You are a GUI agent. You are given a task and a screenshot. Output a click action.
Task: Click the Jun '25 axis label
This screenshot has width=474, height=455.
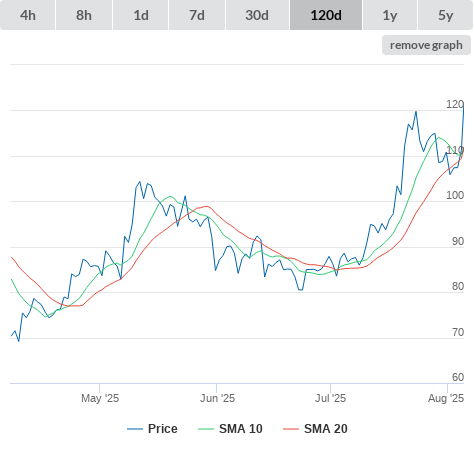point(217,398)
